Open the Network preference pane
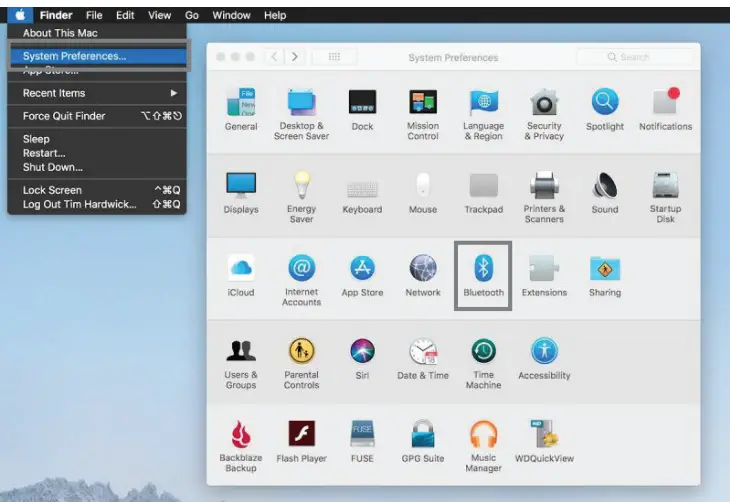 click(423, 276)
